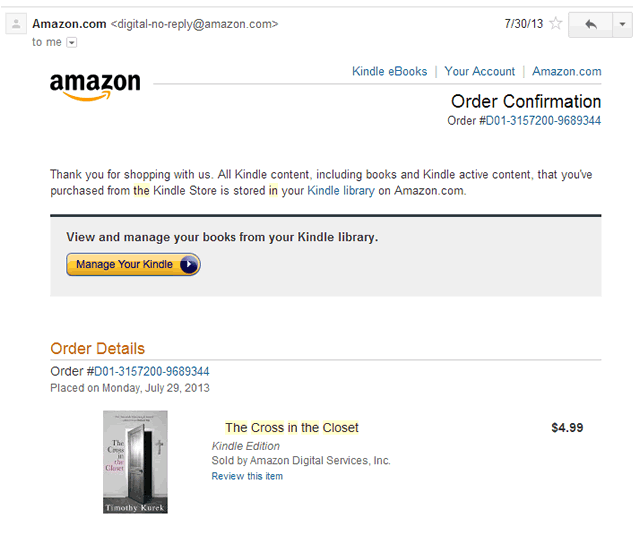Screen dimensions: 640x535
Task: Expand the 'to me' recipient details
Action: 71,42
